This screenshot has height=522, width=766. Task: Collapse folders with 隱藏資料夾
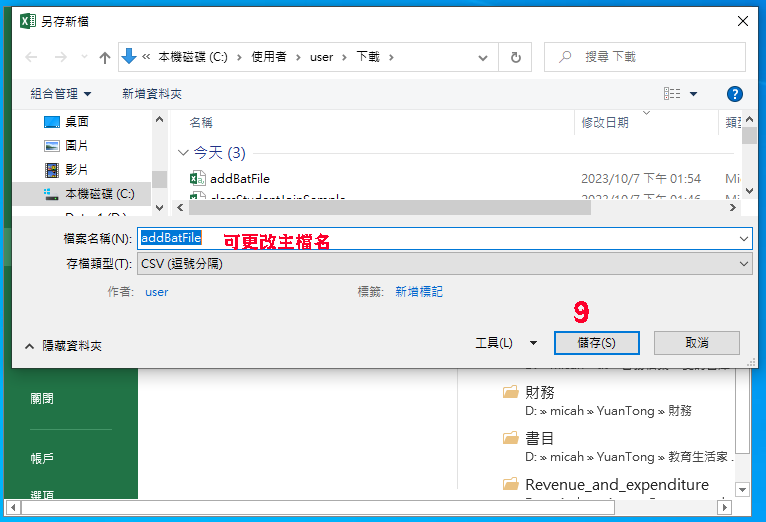(x=64, y=346)
